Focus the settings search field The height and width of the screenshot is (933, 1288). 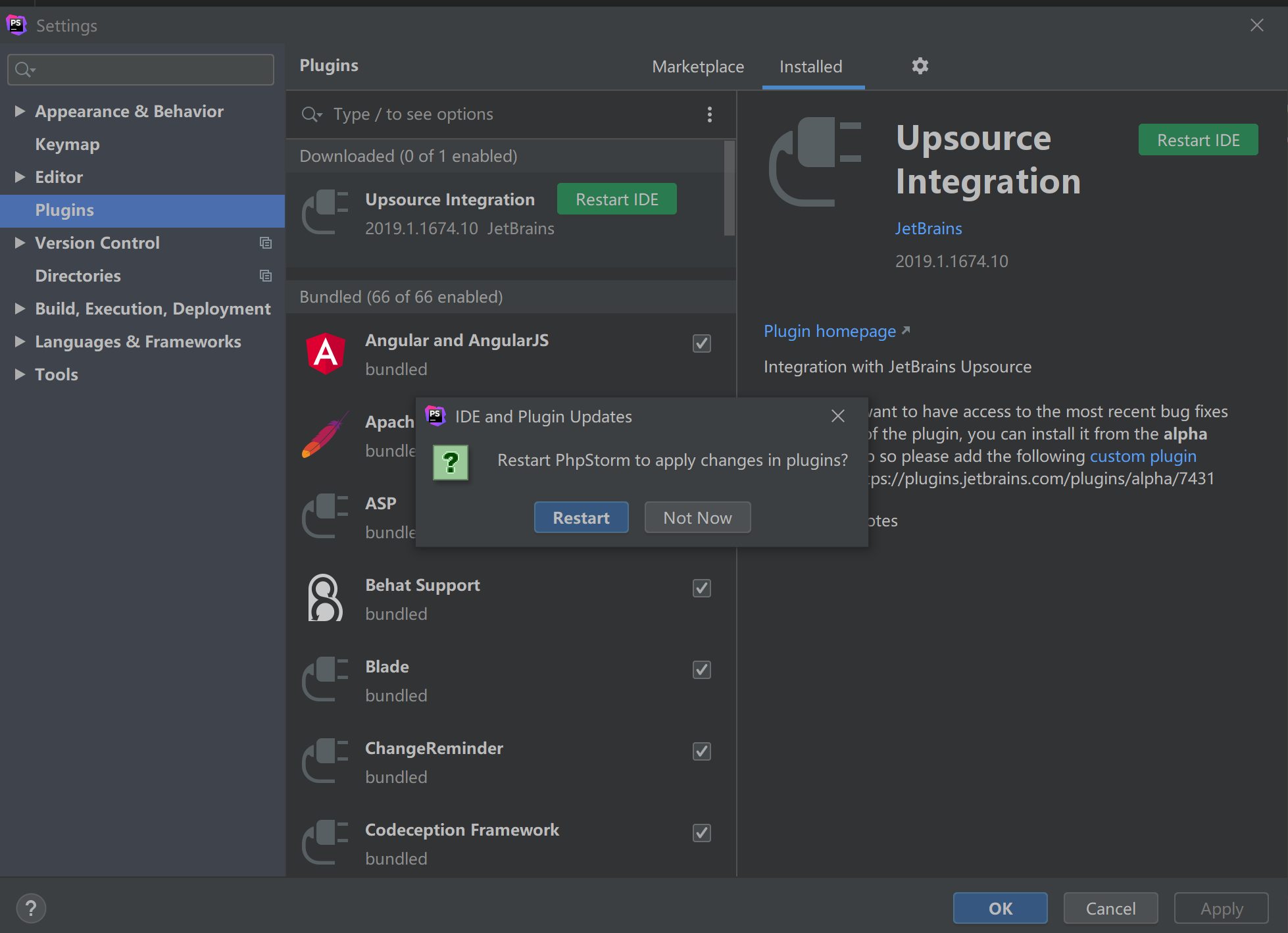point(141,69)
